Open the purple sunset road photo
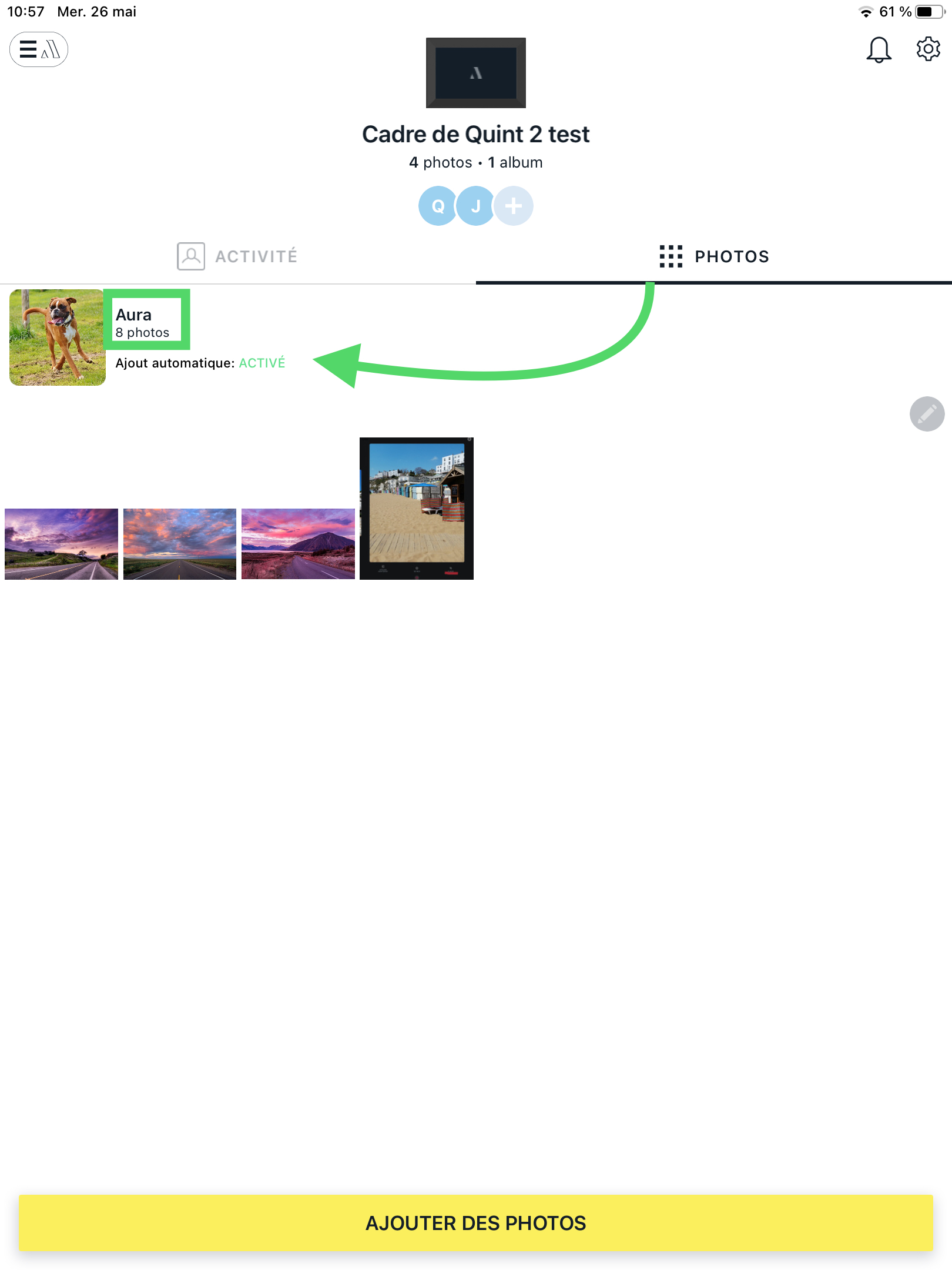The width and height of the screenshot is (952, 1270). 61,544
